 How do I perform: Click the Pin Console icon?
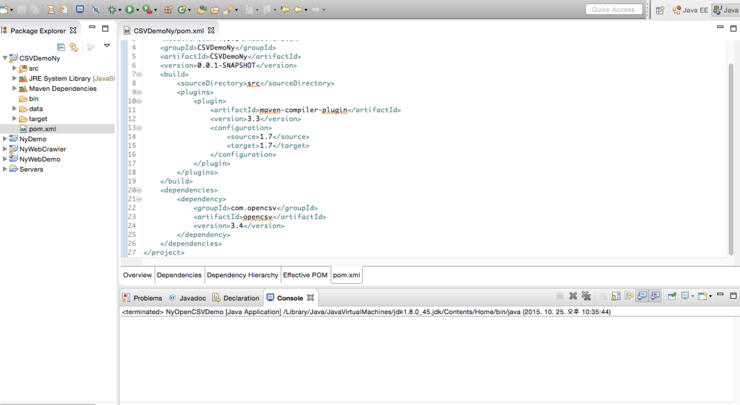tap(672, 296)
